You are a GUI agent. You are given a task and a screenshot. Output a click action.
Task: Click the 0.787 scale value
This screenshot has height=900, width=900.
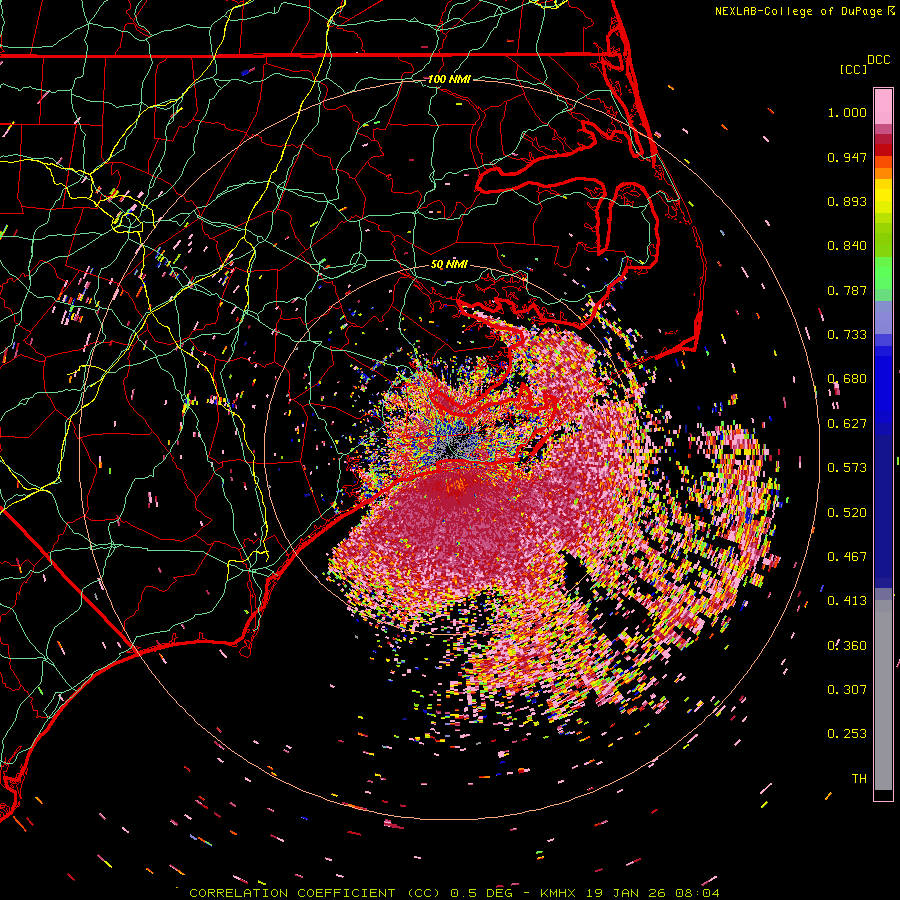tap(847, 290)
